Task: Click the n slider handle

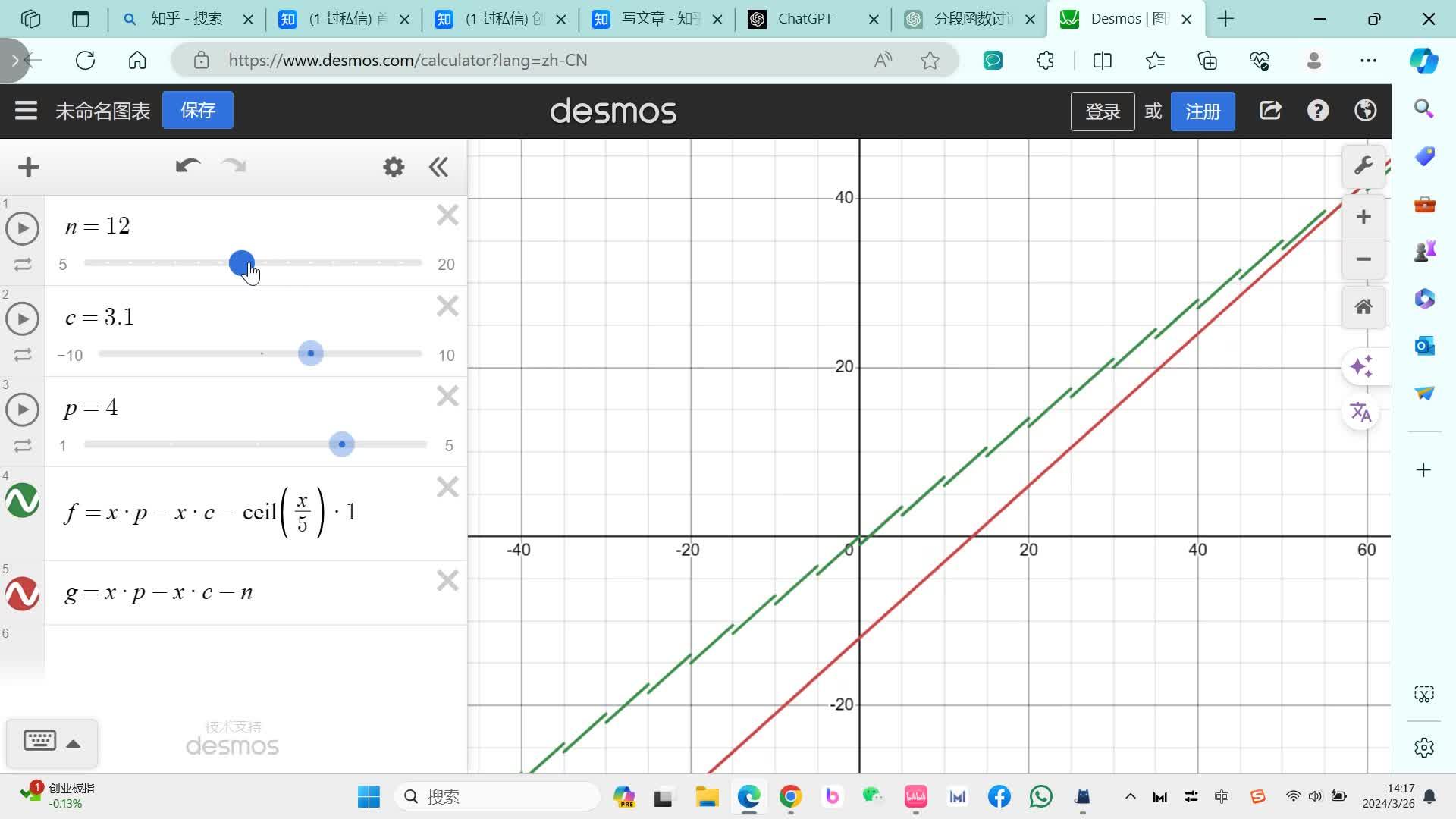Action: coord(242,263)
